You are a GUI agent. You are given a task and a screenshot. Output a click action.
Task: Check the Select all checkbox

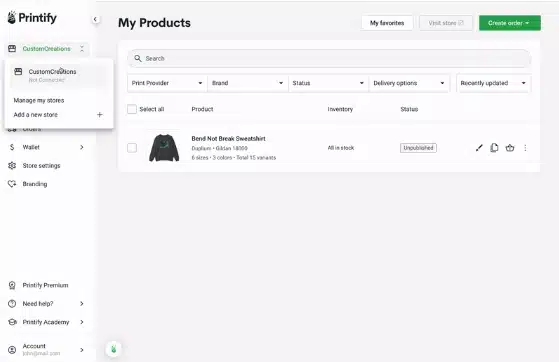click(132, 109)
